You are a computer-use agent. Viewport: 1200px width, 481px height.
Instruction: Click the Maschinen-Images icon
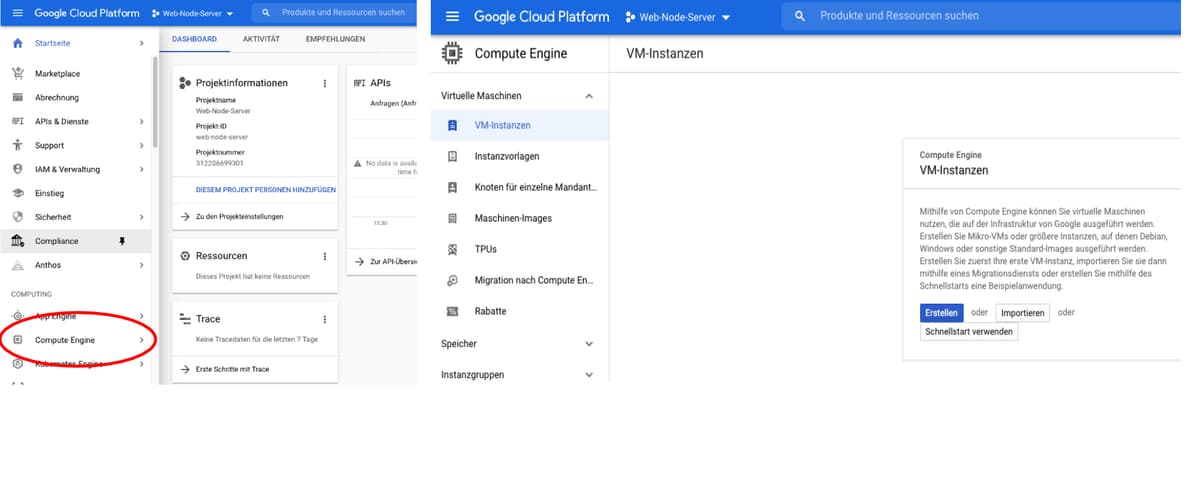pyautogui.click(x=453, y=219)
